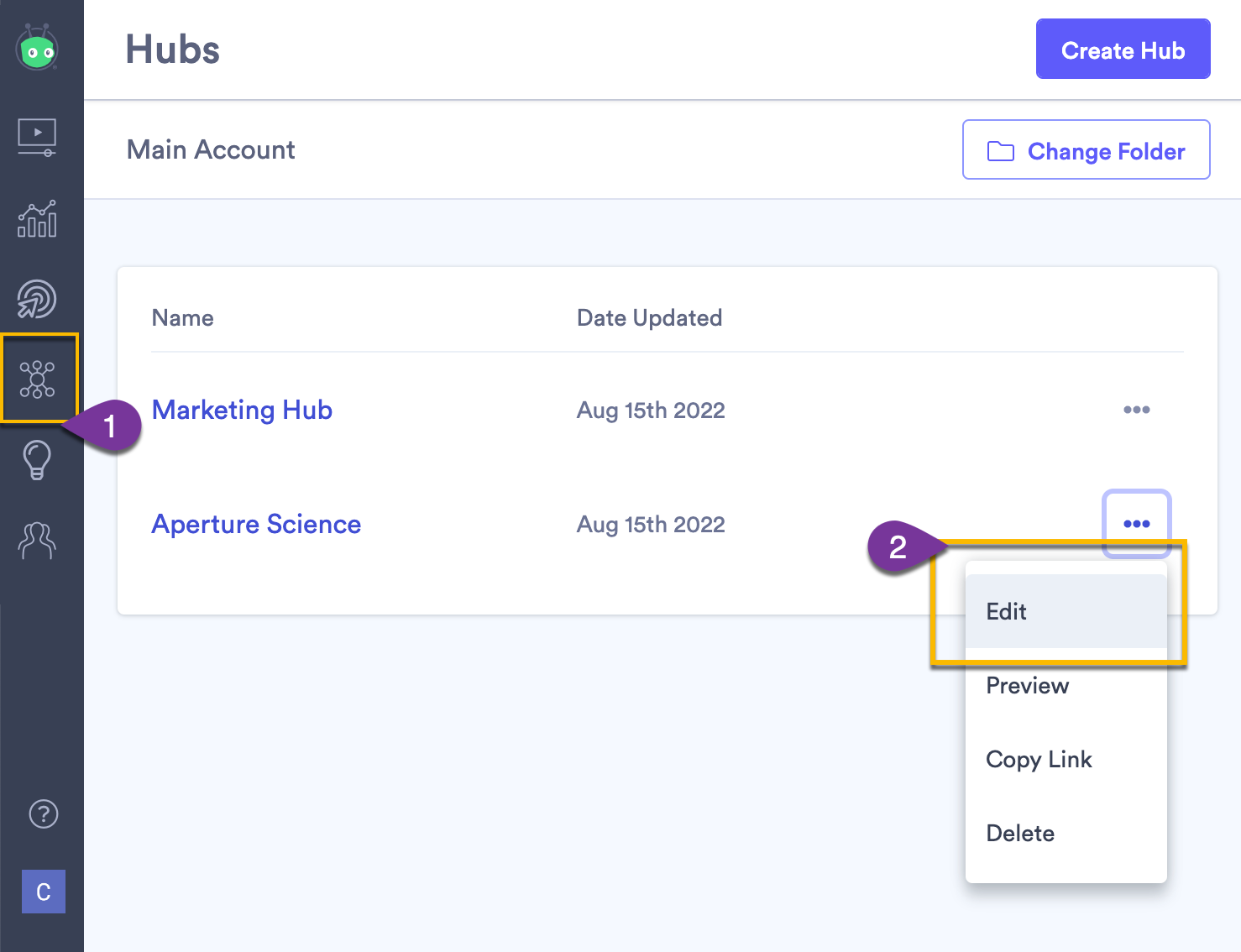The height and width of the screenshot is (952, 1241).
Task: Select the analytics bar chart icon
Action: coord(38,218)
